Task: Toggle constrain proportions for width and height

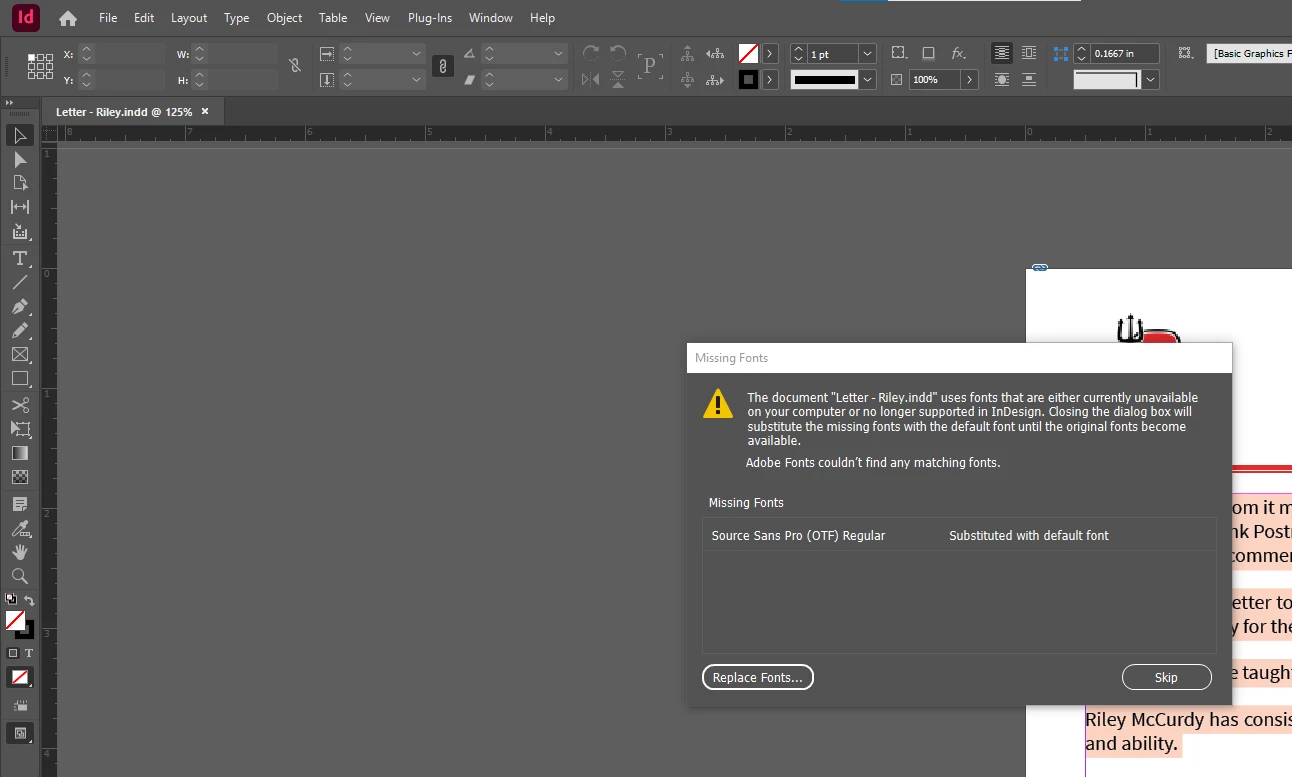Action: point(294,66)
